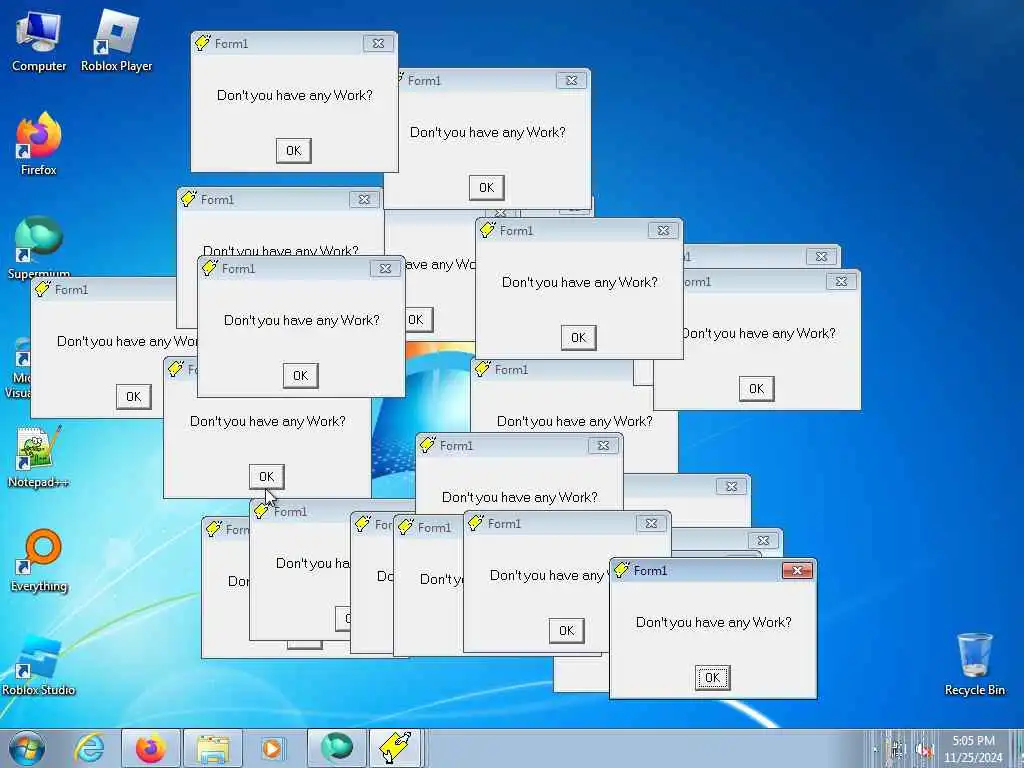Click OK in the Form1 dialog beside Roblox Player
The image size is (1024, 768).
coord(293,151)
